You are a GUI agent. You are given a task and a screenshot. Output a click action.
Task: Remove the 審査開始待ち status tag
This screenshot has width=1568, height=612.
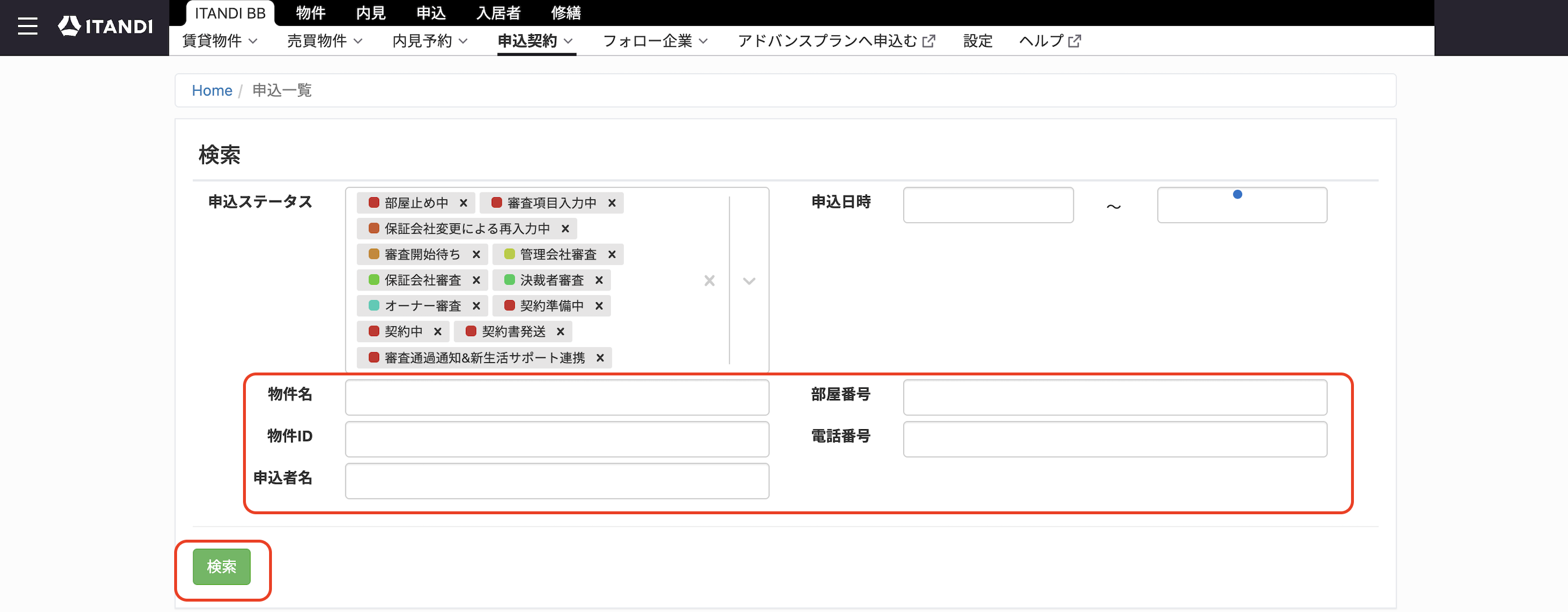click(476, 255)
